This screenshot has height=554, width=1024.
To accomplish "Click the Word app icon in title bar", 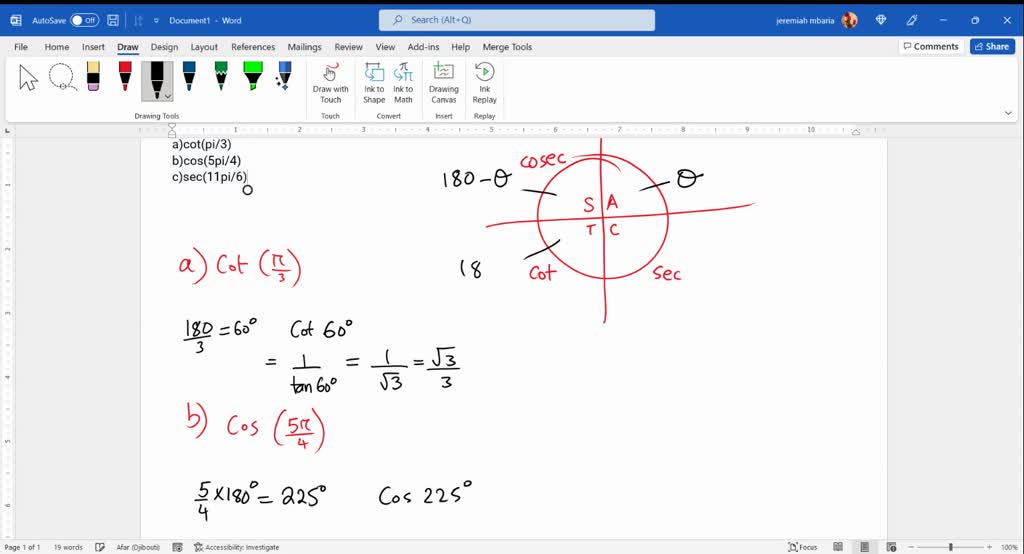I will [16, 20].
